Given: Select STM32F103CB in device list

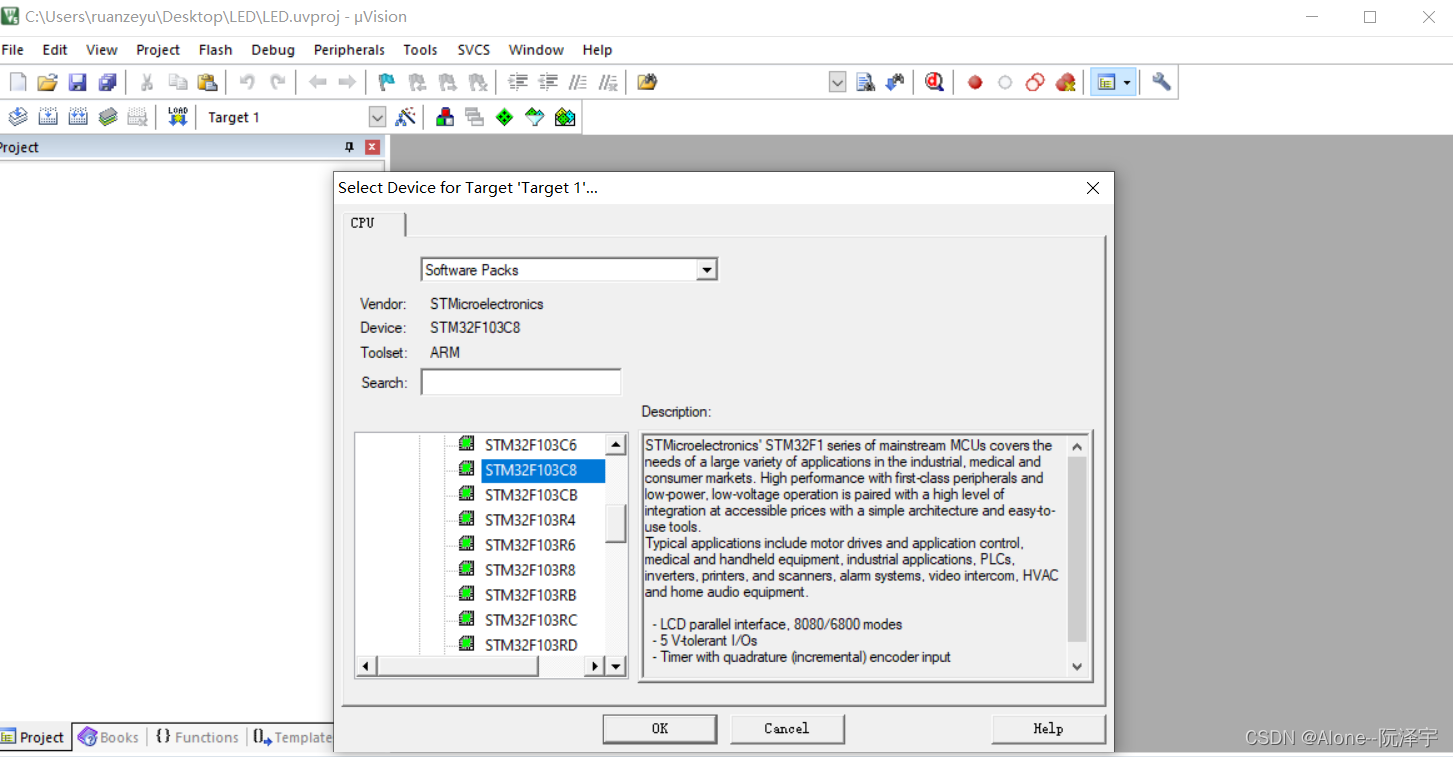Looking at the screenshot, I should coord(530,495).
